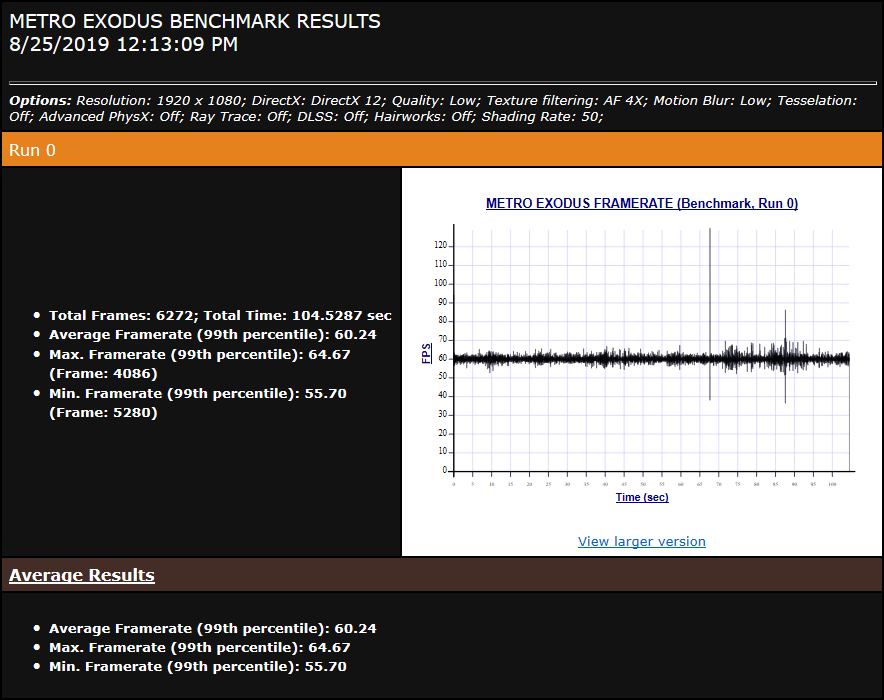Screen dimensions: 884x700
Task: Click '(Frame: 4086)' text
Action: [103, 374]
